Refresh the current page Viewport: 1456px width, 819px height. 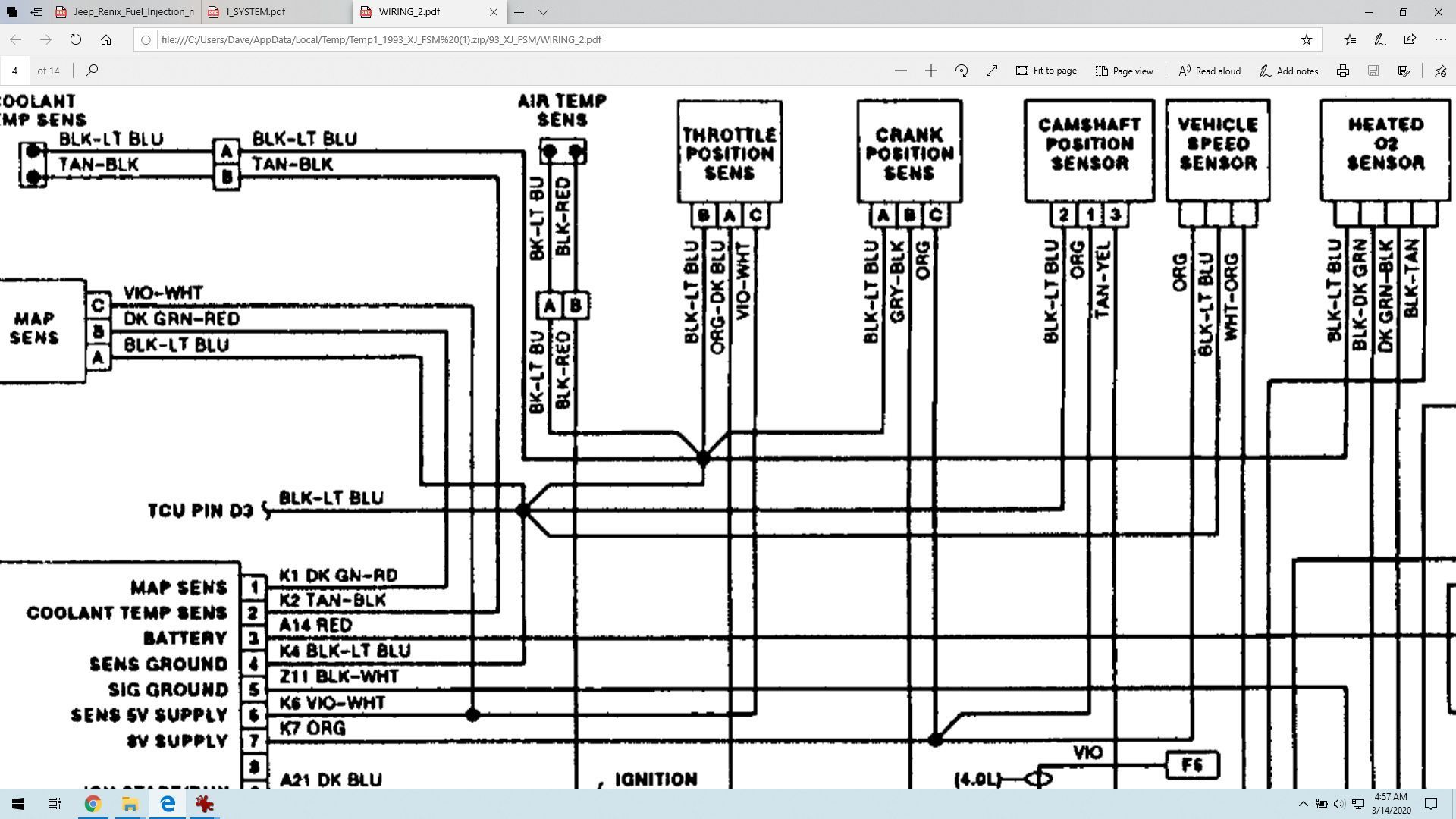pos(76,39)
